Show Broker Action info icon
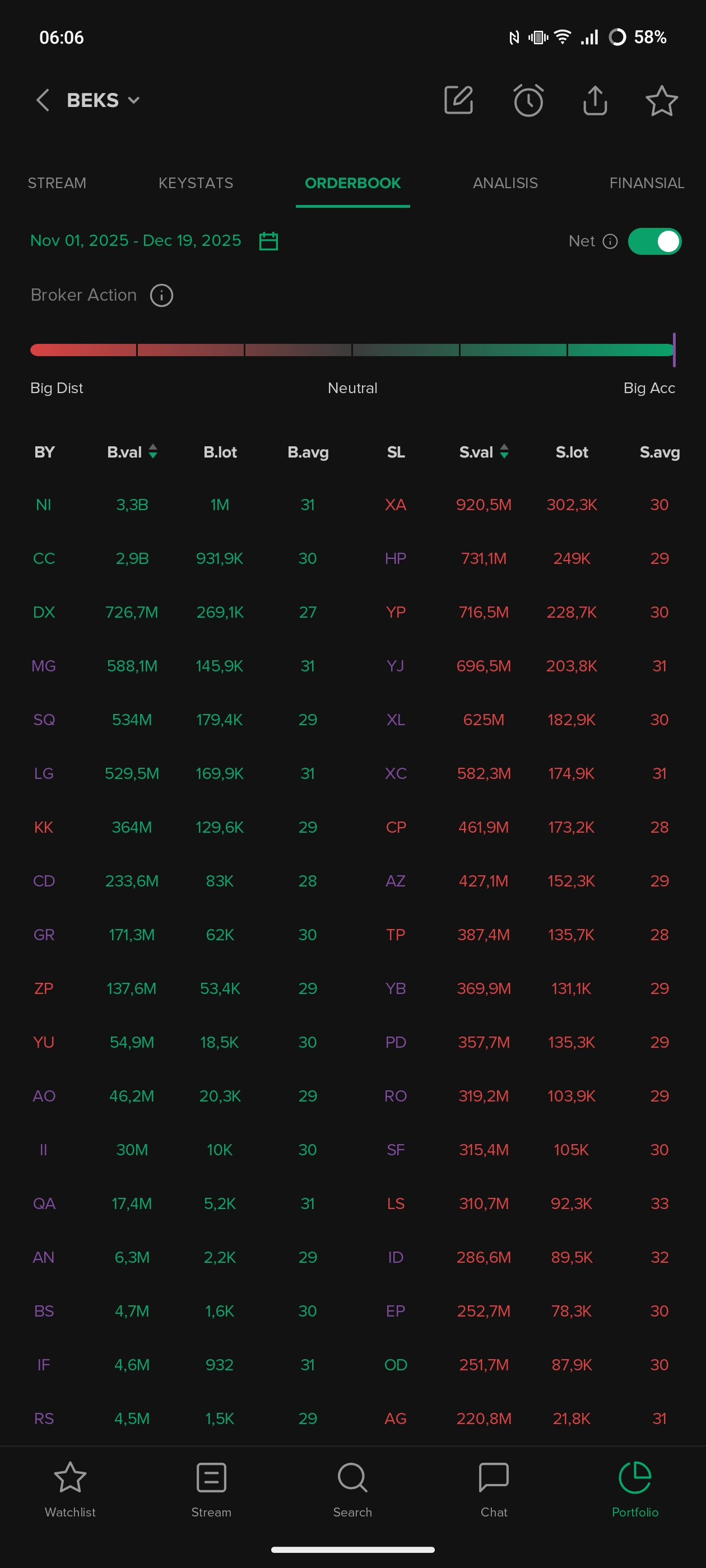This screenshot has height=1568, width=706. [161, 295]
